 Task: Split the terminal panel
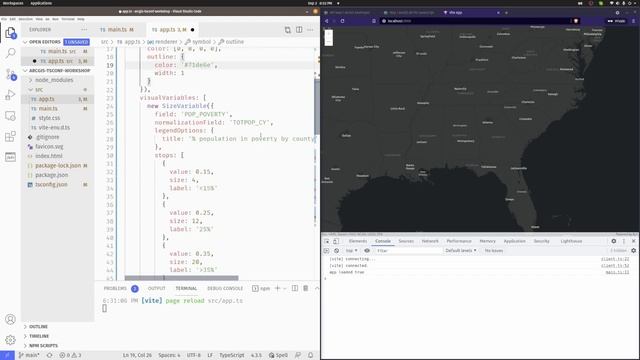(295, 288)
